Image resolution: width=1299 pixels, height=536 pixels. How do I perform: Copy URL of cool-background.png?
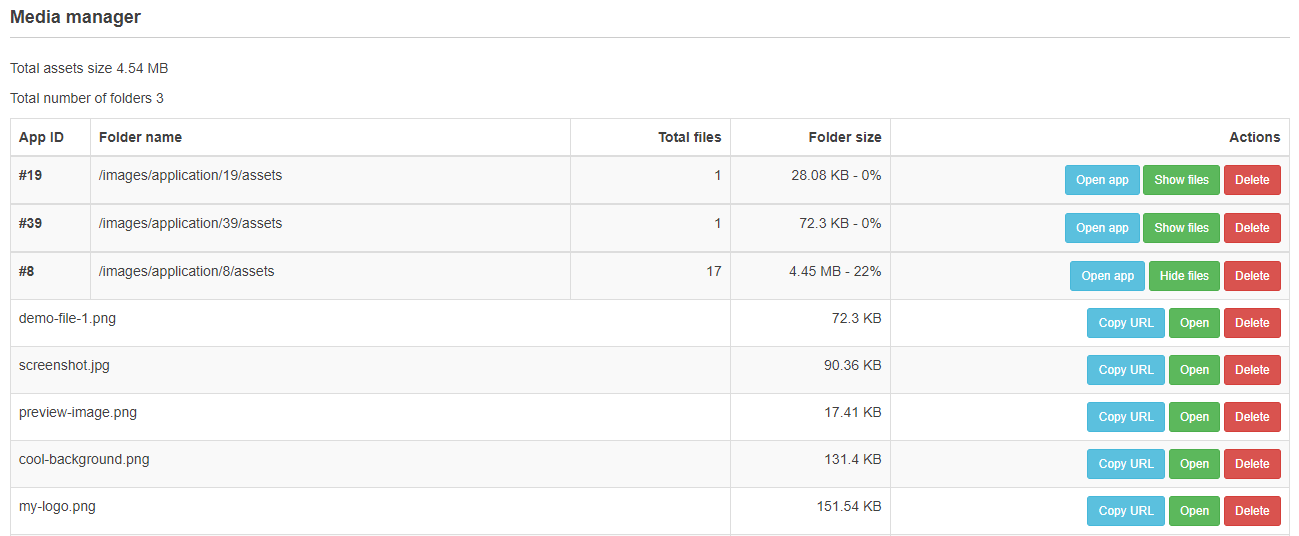click(x=1126, y=464)
